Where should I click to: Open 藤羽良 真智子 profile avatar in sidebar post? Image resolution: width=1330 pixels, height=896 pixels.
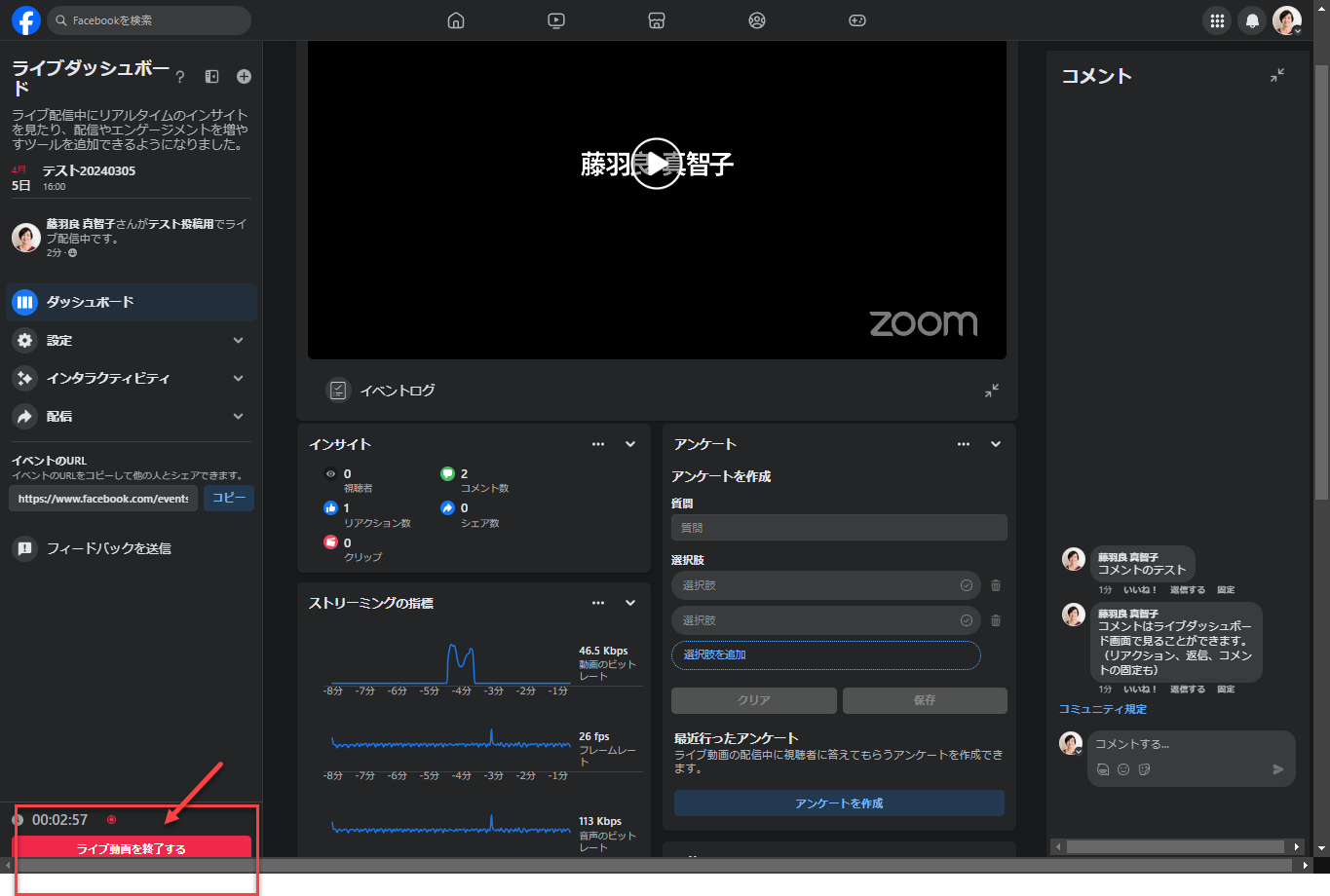pyautogui.click(x=25, y=238)
